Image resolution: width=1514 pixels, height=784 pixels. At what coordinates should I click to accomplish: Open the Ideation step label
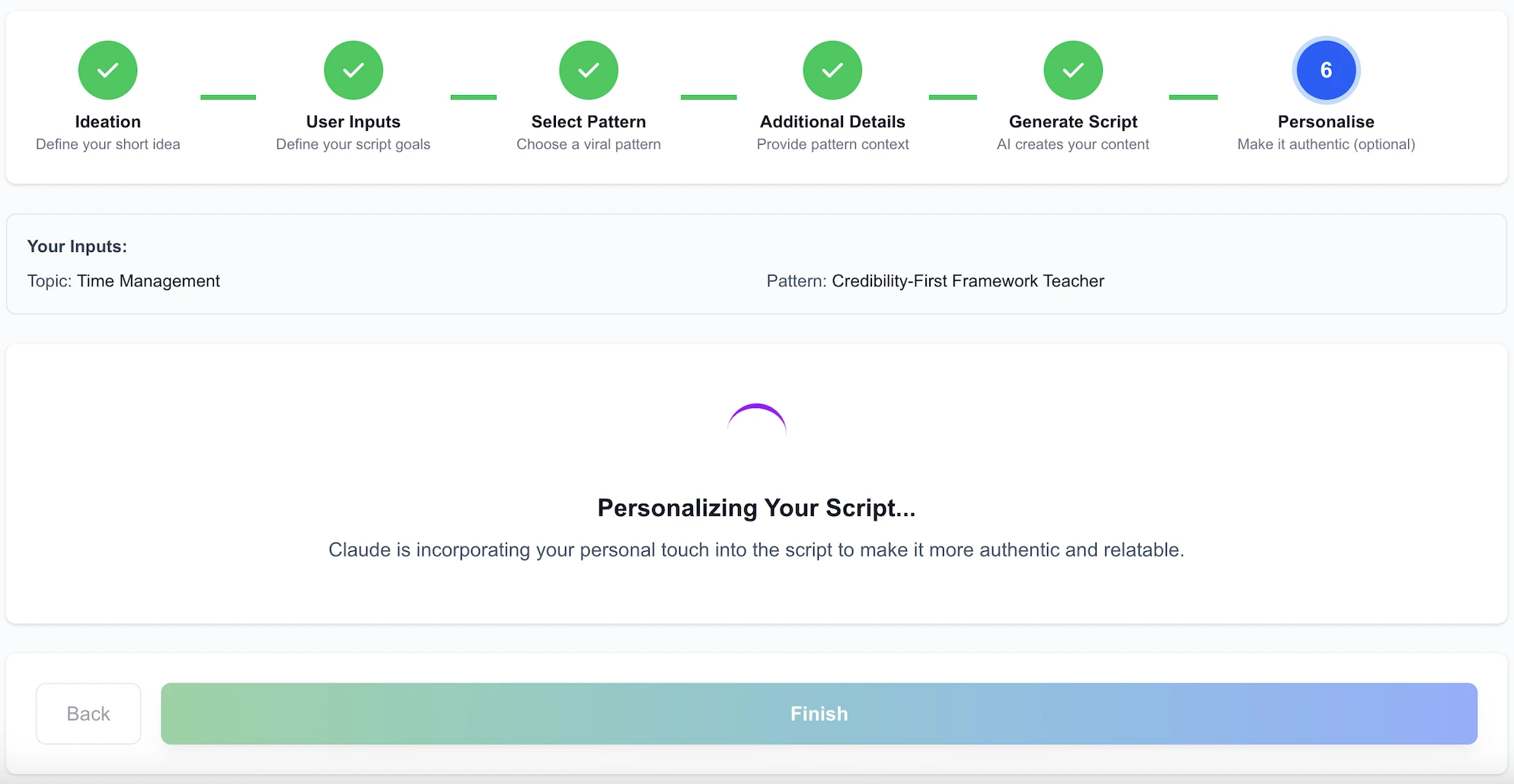pyautogui.click(x=107, y=121)
